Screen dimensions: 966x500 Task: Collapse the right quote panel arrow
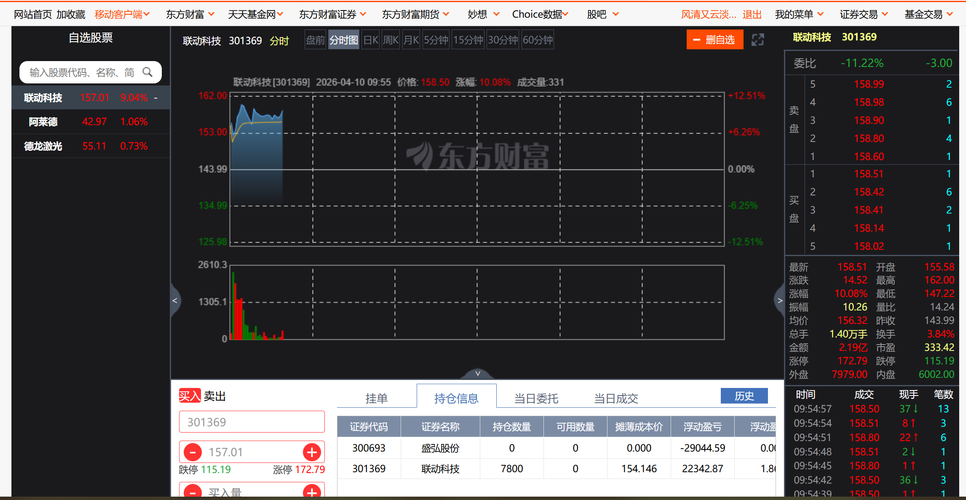point(779,300)
